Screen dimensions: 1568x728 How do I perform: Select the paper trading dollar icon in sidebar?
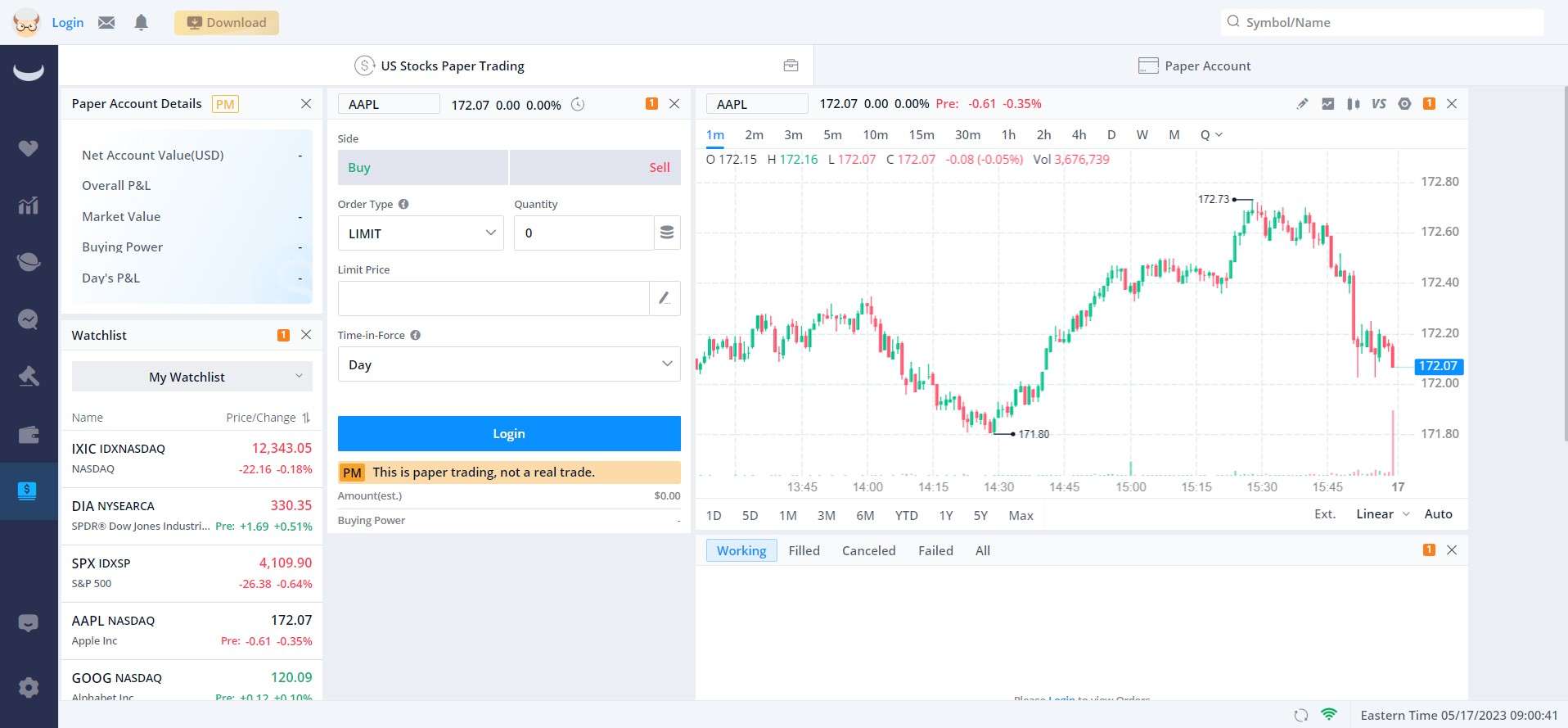click(x=27, y=491)
